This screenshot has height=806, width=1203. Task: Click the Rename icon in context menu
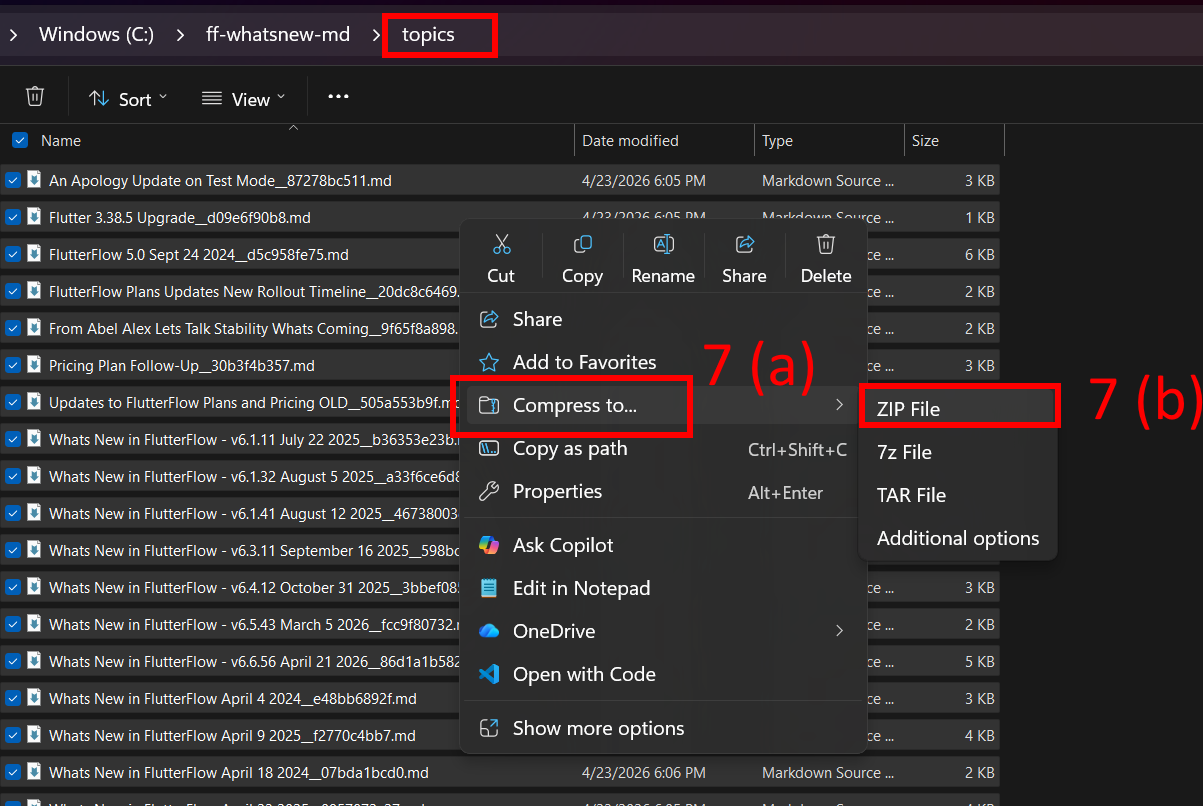(x=663, y=244)
